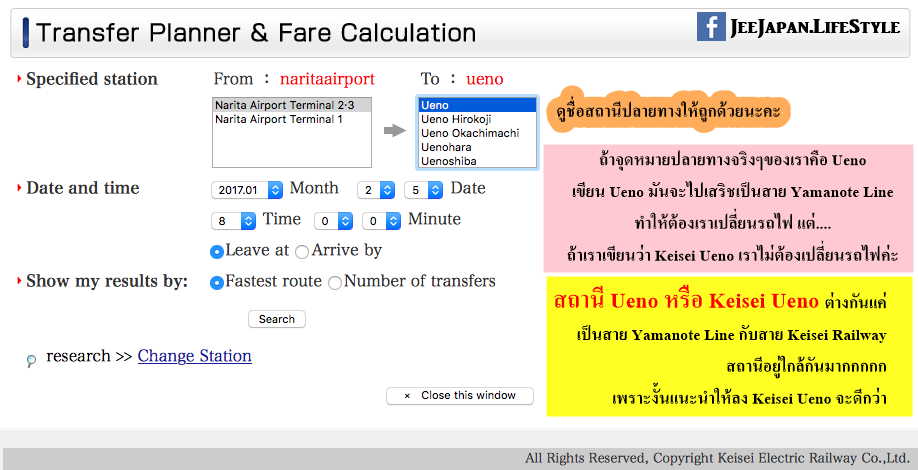
Task: Click the red 'ueno' To value
Action: 485,79
